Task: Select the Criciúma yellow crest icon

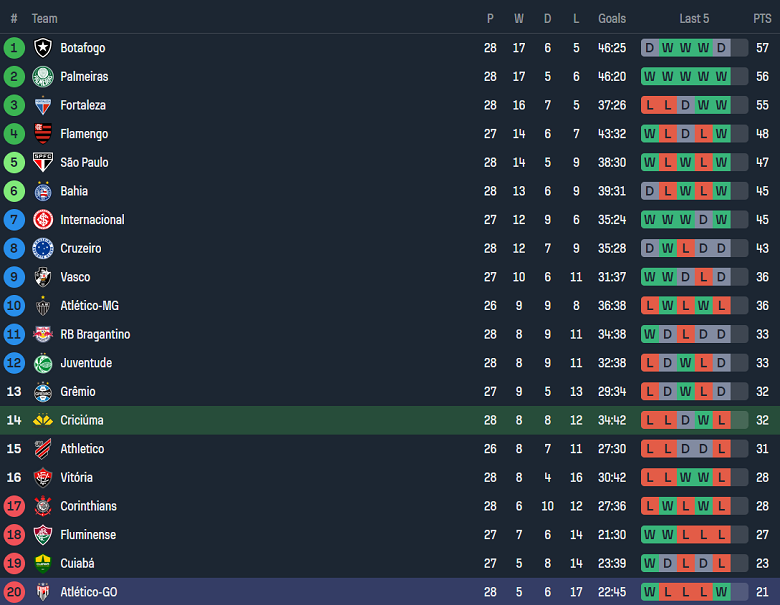Action: click(x=43, y=420)
